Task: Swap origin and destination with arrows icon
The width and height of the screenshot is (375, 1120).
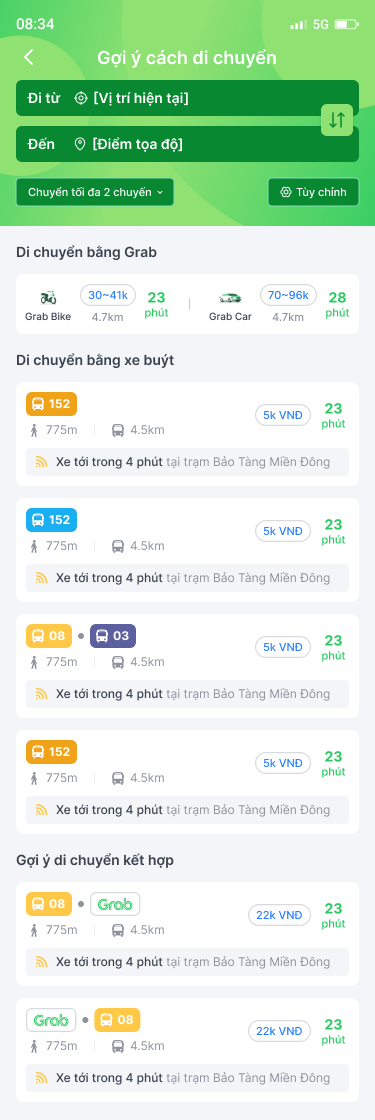Action: coord(337,120)
